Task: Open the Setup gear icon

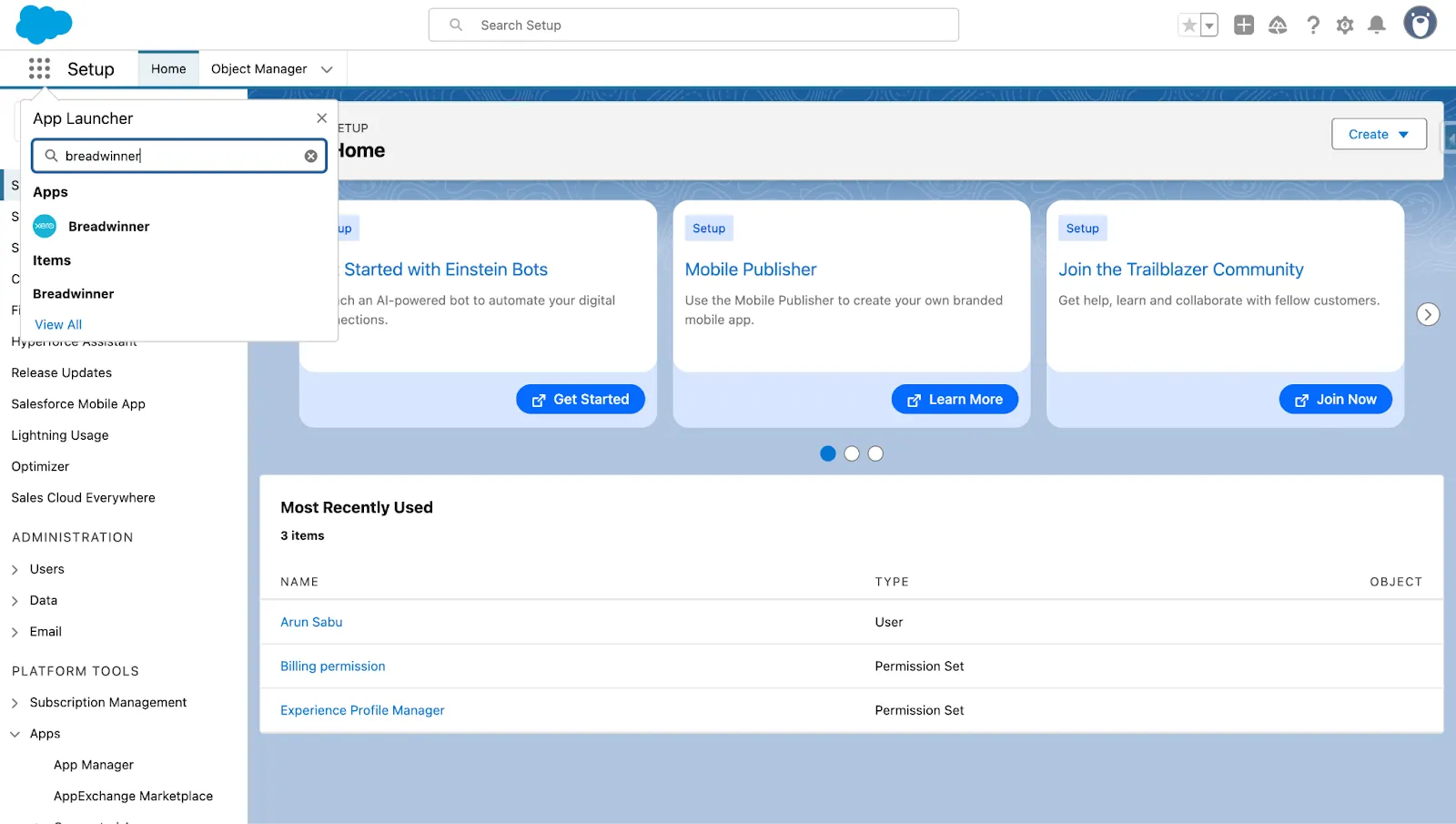Action: 1345,25
